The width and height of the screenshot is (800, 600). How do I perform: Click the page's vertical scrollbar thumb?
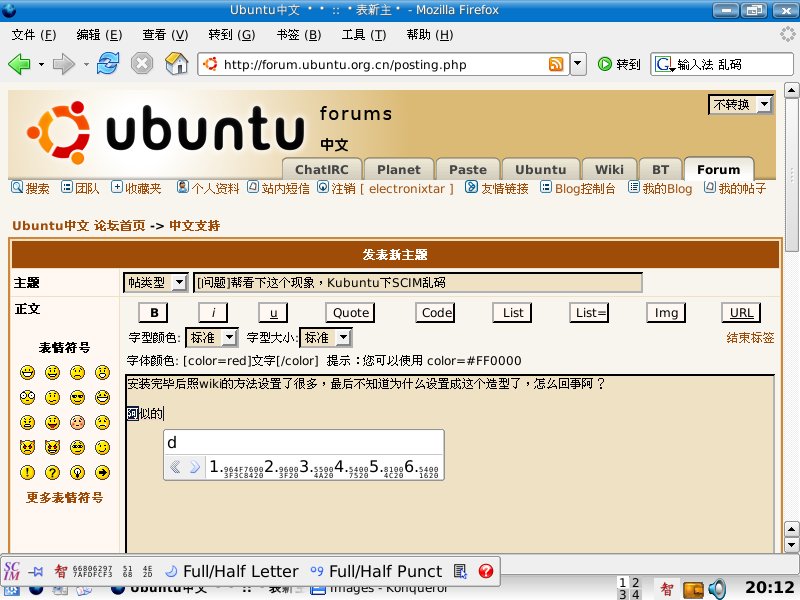pyautogui.click(x=792, y=174)
